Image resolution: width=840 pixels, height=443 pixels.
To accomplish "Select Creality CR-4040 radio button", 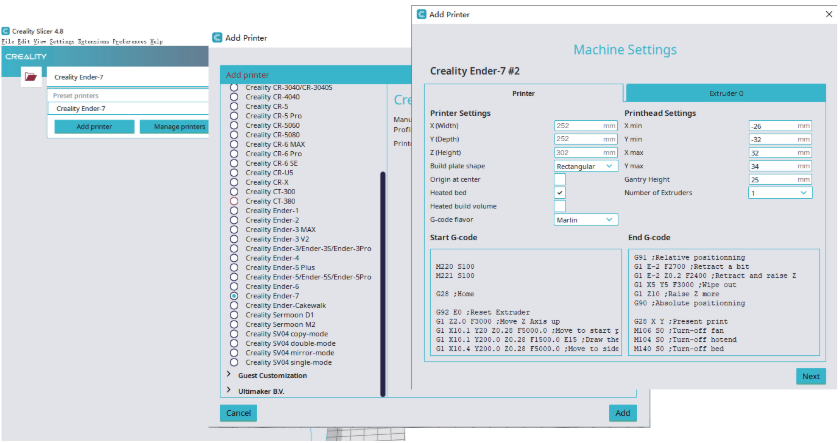I will coord(234,97).
